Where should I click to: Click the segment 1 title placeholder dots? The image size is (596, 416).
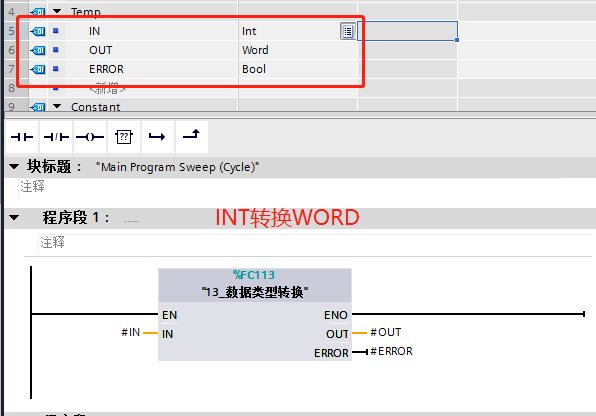[x=132, y=220]
